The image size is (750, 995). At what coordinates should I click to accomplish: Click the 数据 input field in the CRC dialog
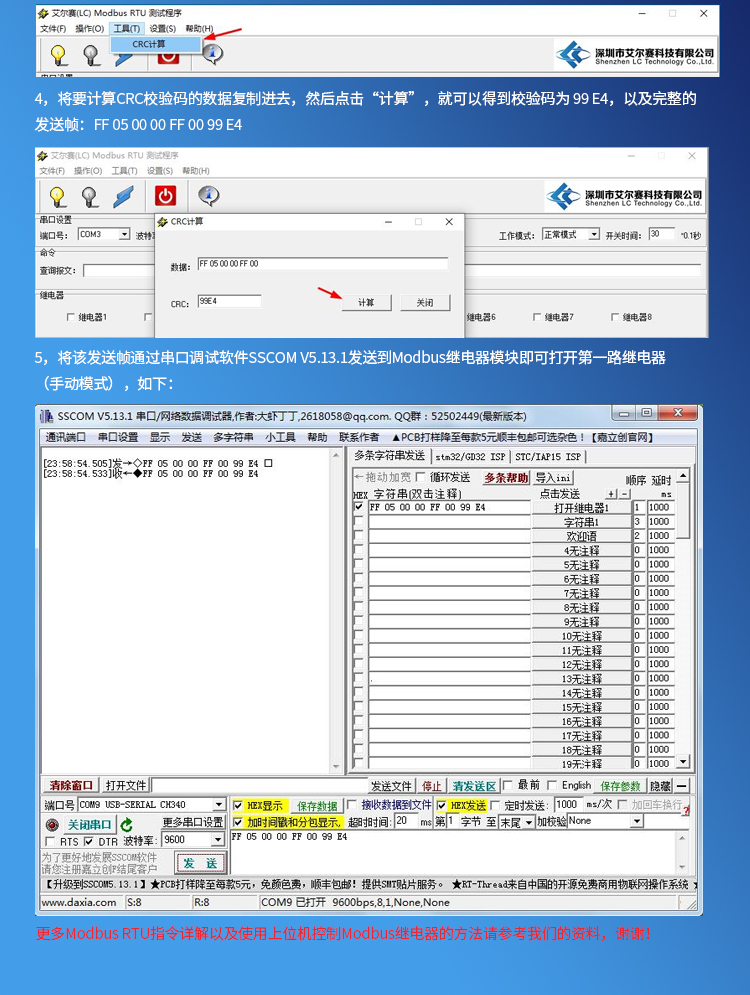pyautogui.click(x=322, y=264)
